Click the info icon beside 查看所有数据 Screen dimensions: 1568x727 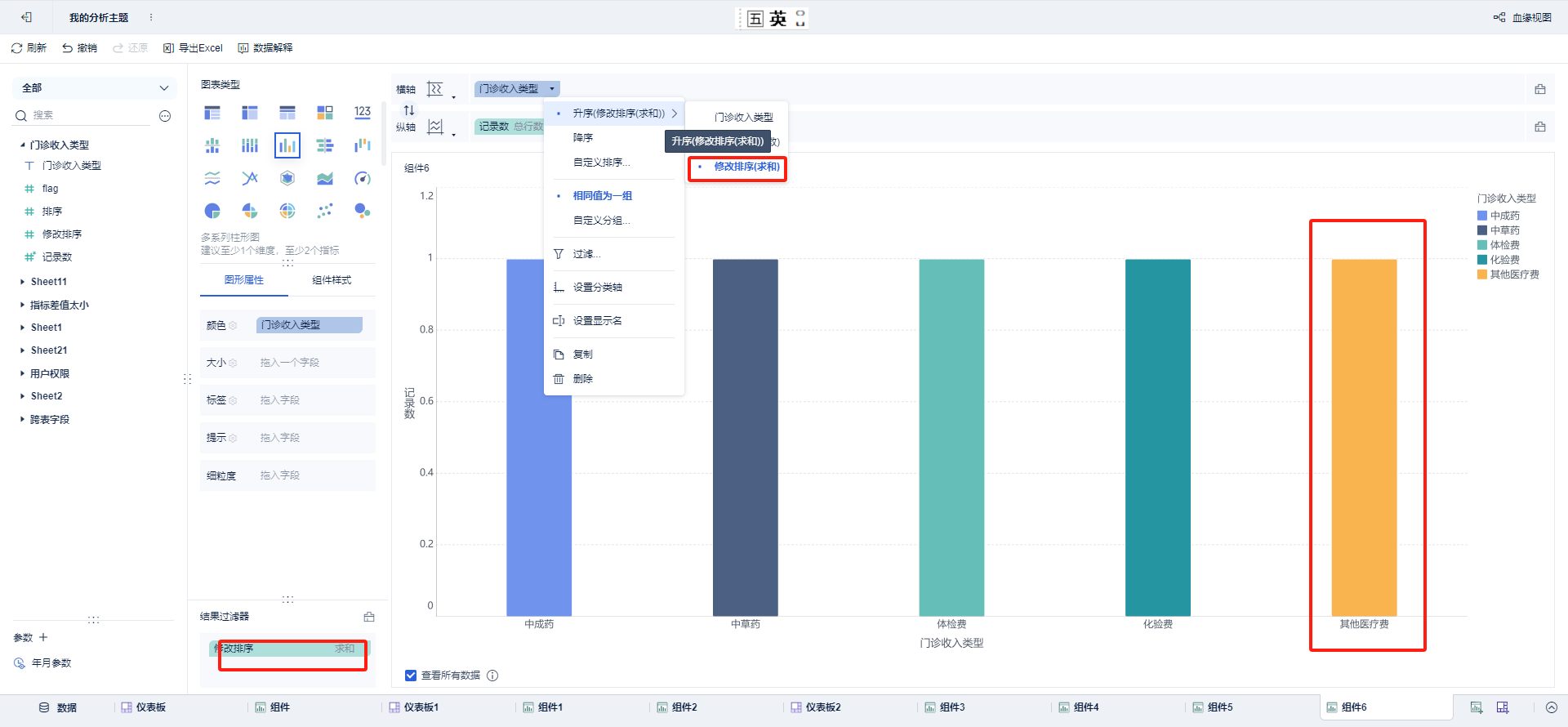tap(492, 676)
